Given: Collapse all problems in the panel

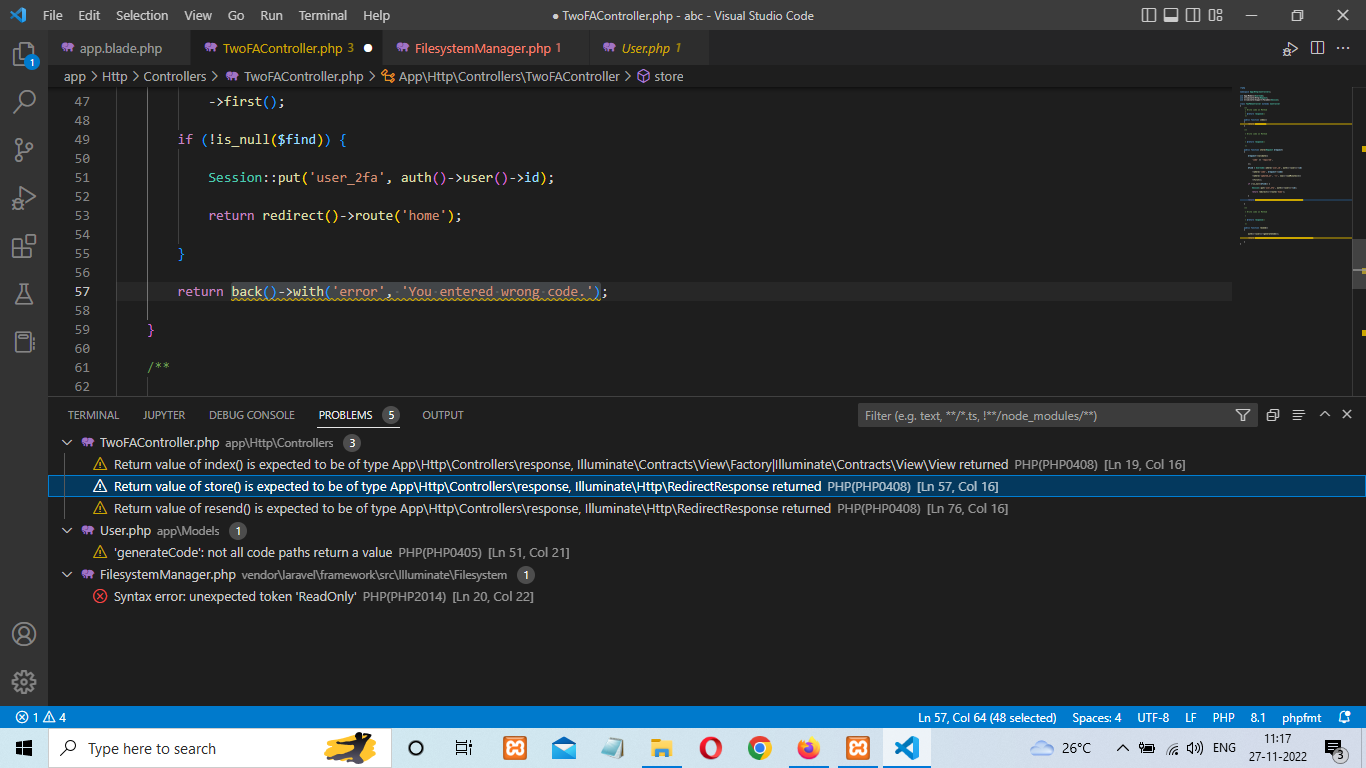Looking at the screenshot, I should [x=1273, y=415].
